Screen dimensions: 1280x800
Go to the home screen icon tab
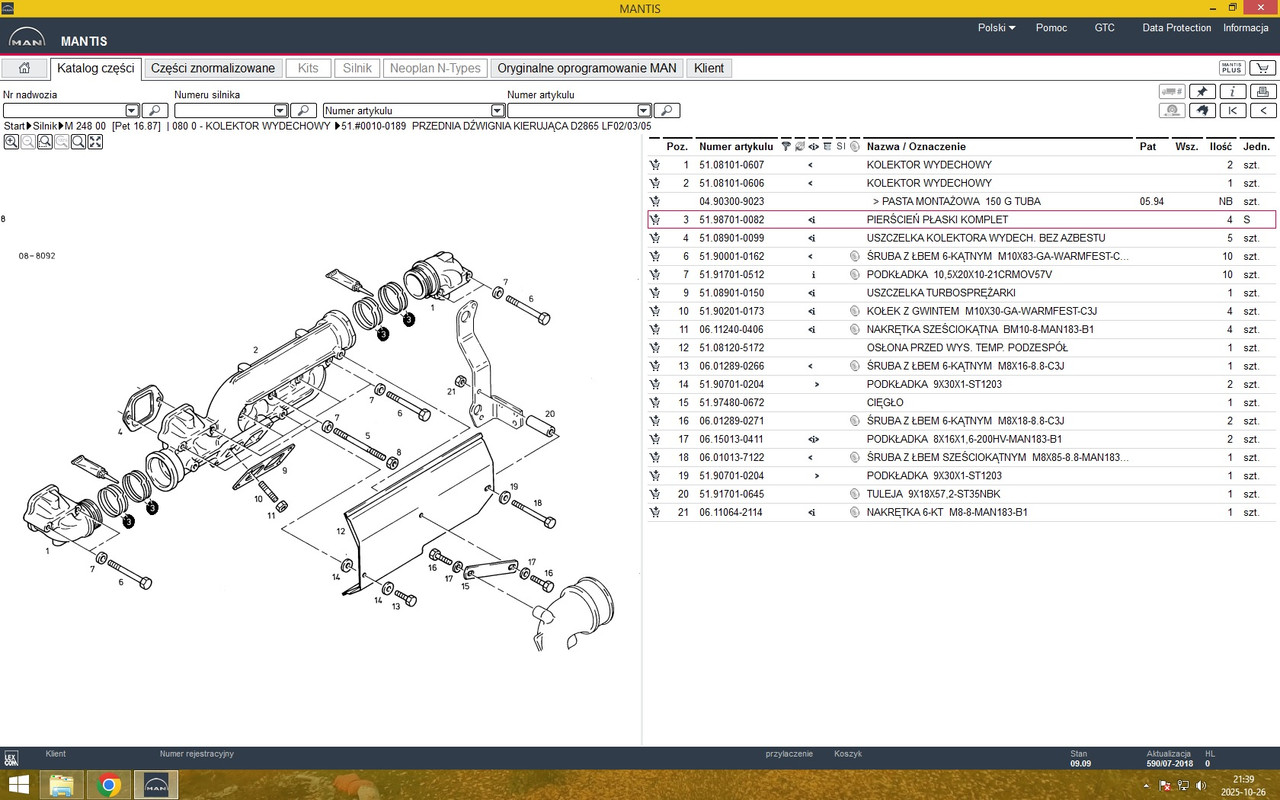coord(24,68)
